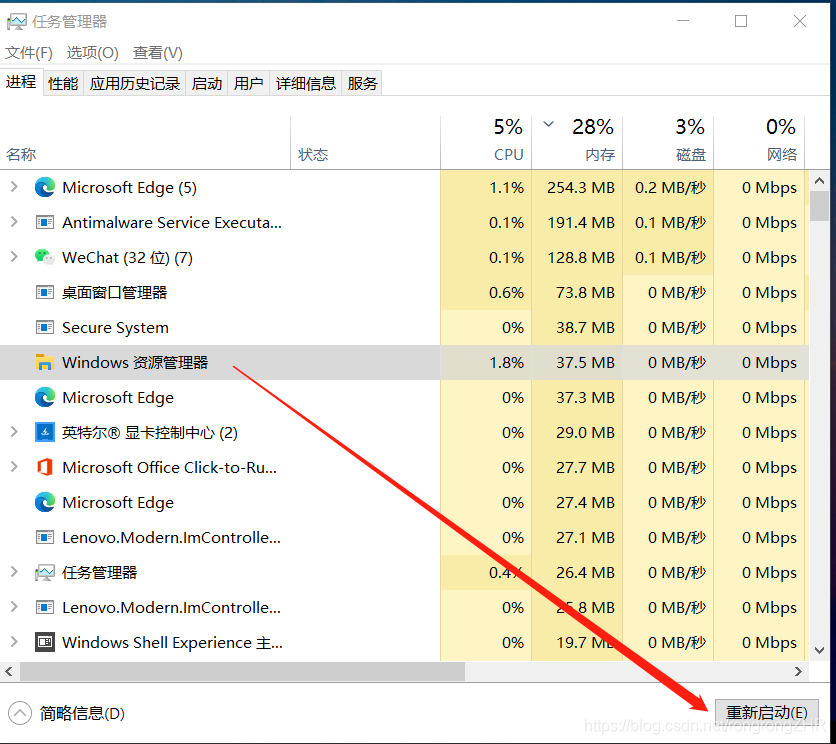Image resolution: width=836 pixels, height=744 pixels.
Task: Expand the 英特尔 显卡控制中心 group
Action: 14,431
